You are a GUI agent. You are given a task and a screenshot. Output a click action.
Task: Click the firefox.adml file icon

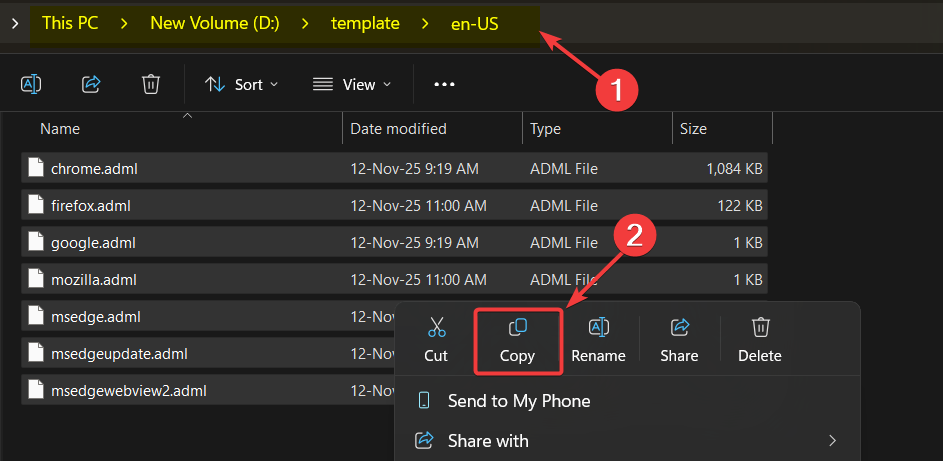click(x=36, y=206)
